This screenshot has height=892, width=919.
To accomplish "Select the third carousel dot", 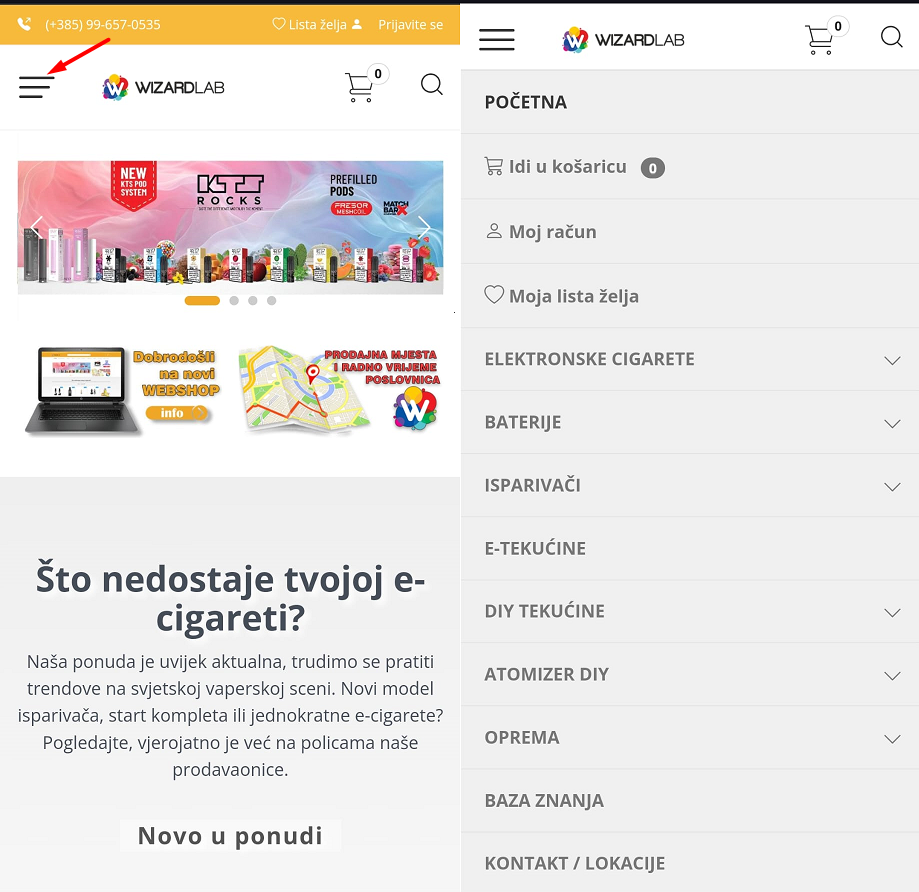I will [253, 301].
